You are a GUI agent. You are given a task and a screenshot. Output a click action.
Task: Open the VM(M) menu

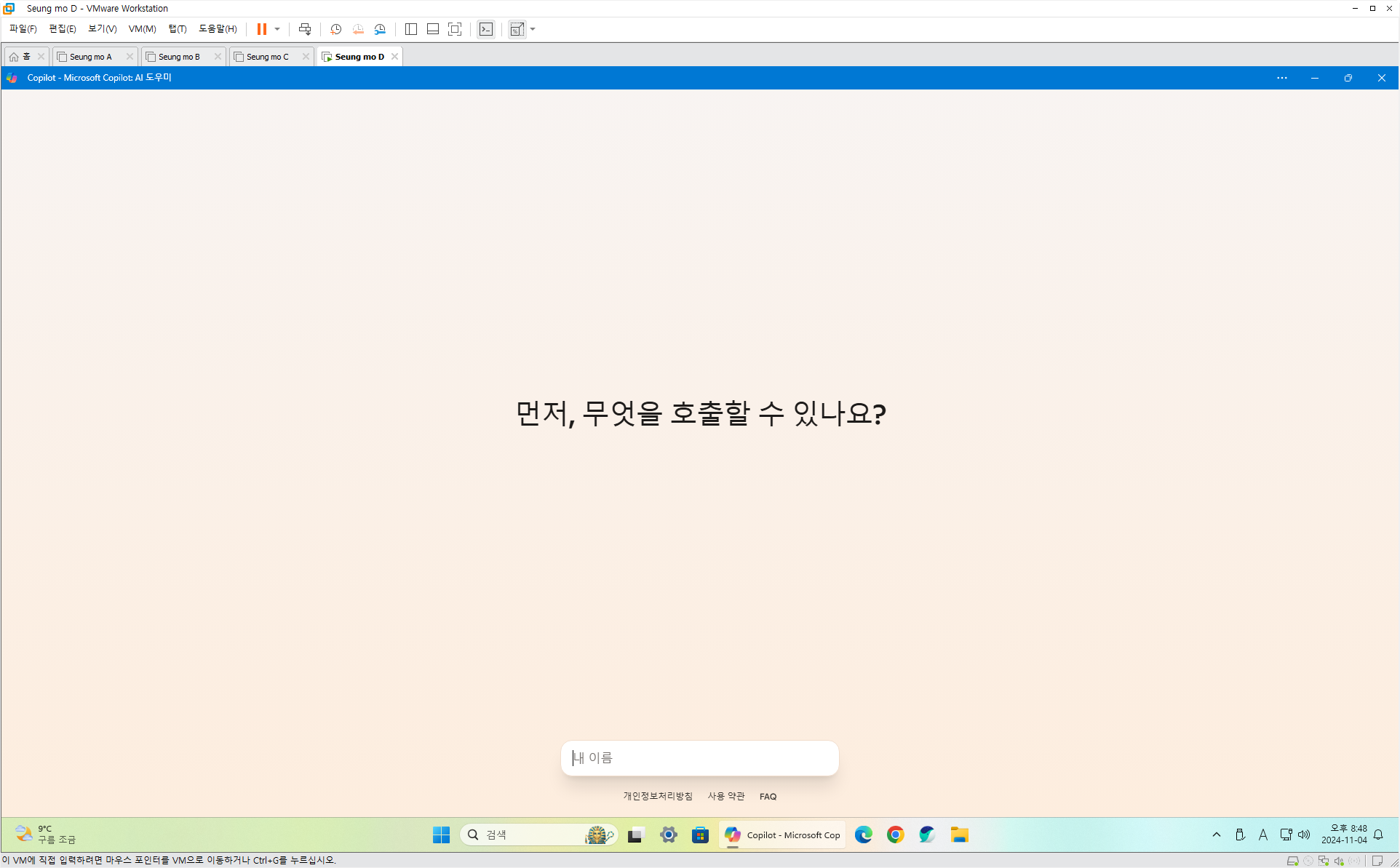pos(142,29)
